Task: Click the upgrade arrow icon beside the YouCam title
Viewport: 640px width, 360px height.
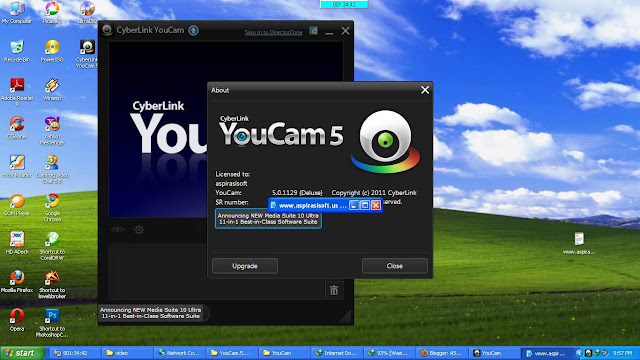Action: (x=193, y=30)
